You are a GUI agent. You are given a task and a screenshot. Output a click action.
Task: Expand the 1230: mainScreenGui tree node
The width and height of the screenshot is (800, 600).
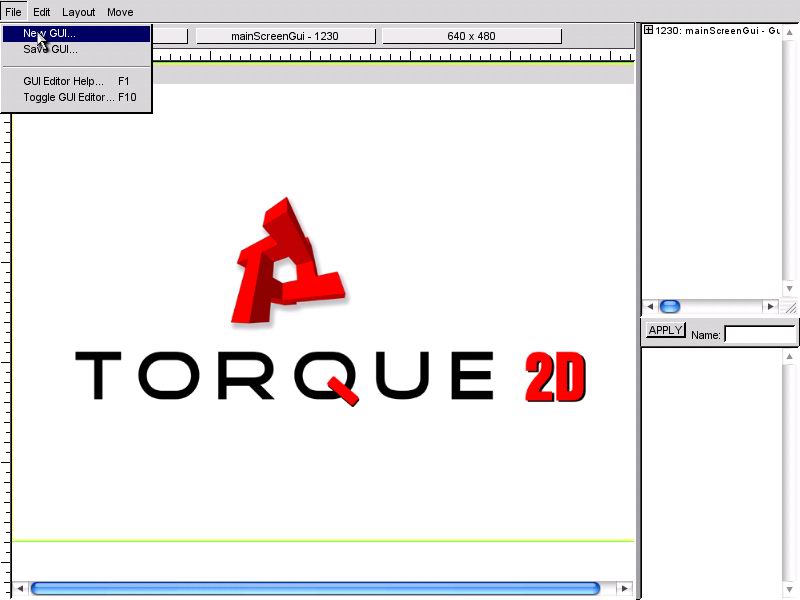click(648, 30)
